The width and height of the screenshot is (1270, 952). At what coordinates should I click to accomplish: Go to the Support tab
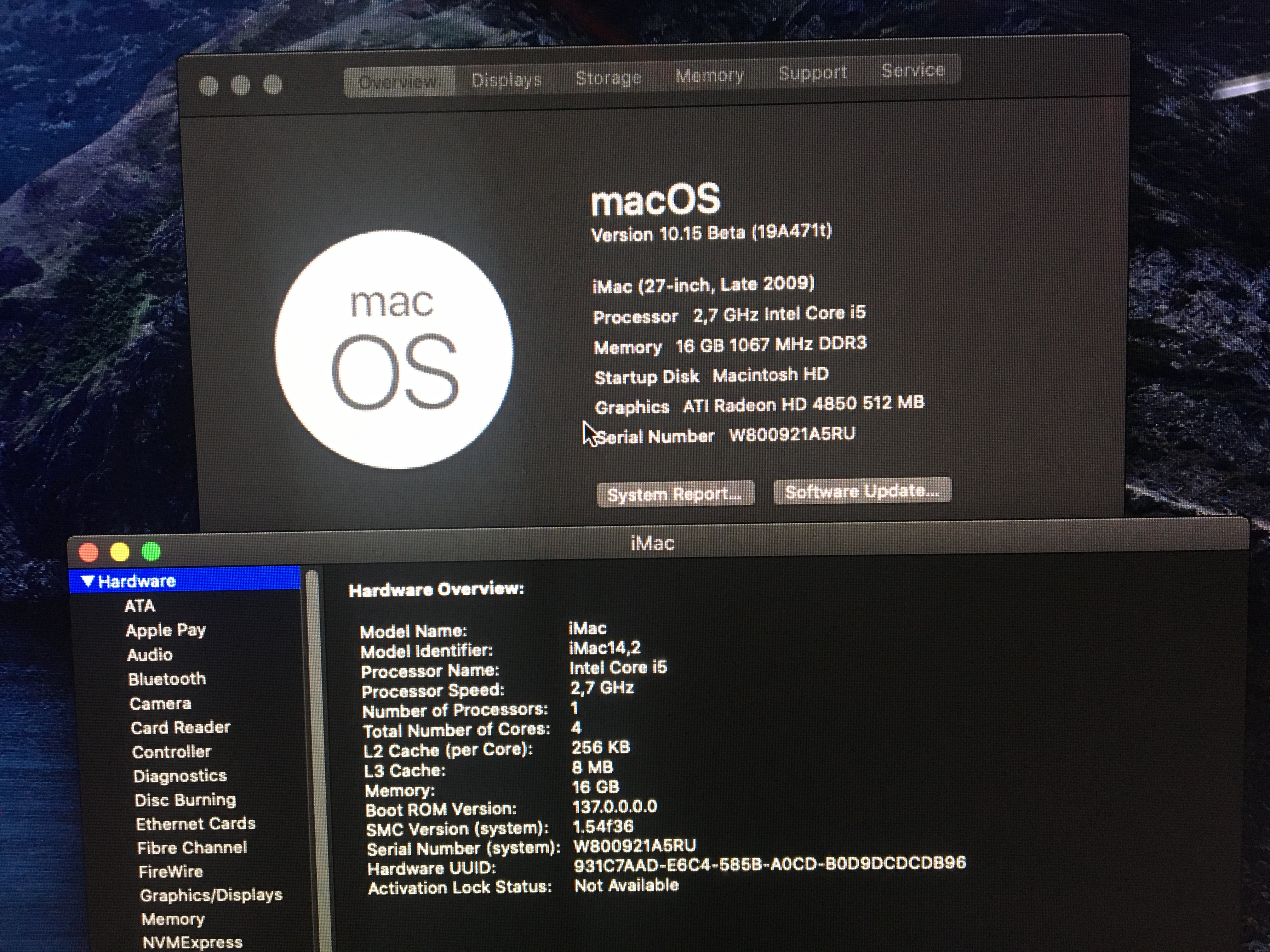[812, 73]
